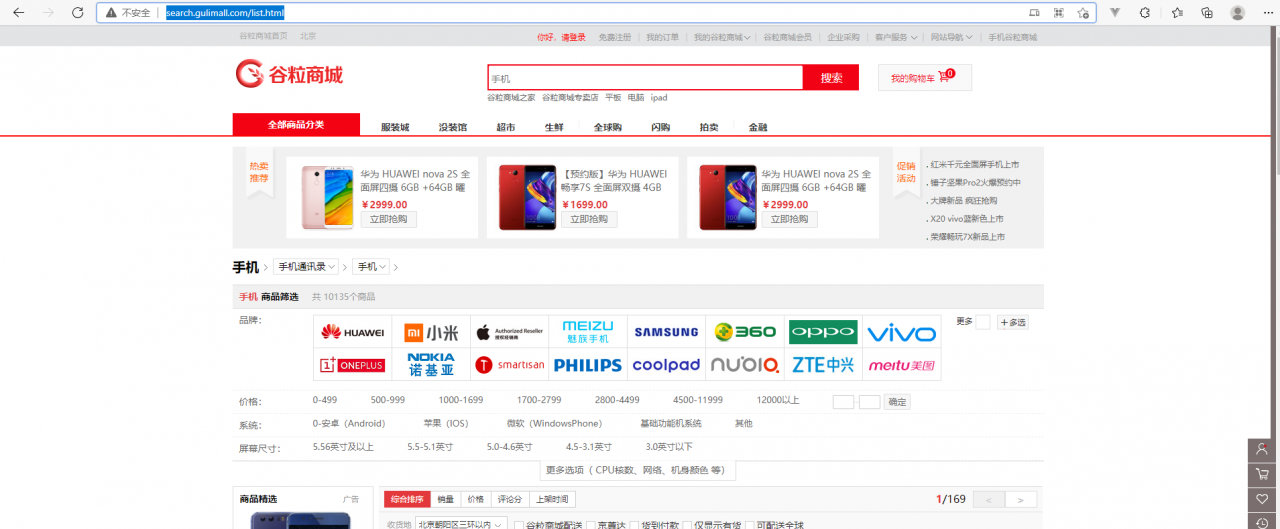Screen dimensions: 1280x529
Task: Open the browser extensions puzzle icon
Action: [1145, 13]
